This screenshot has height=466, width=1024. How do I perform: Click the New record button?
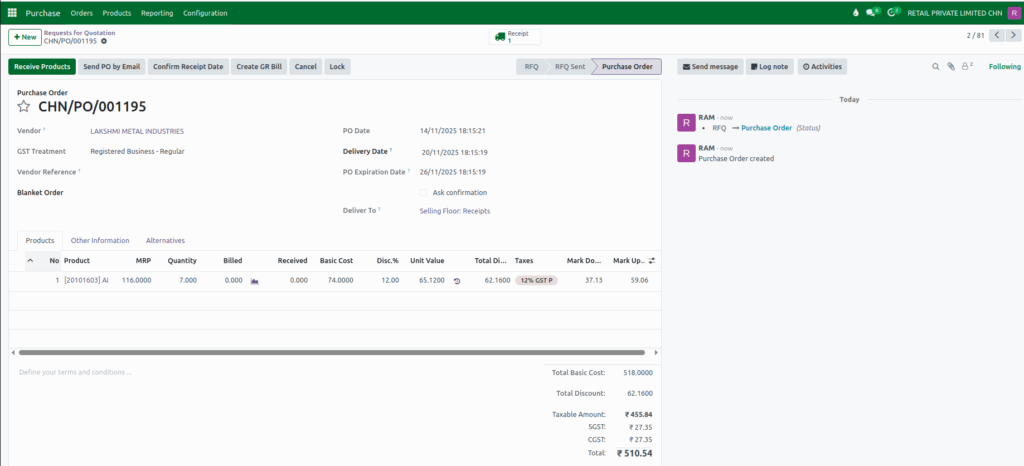click(25, 37)
